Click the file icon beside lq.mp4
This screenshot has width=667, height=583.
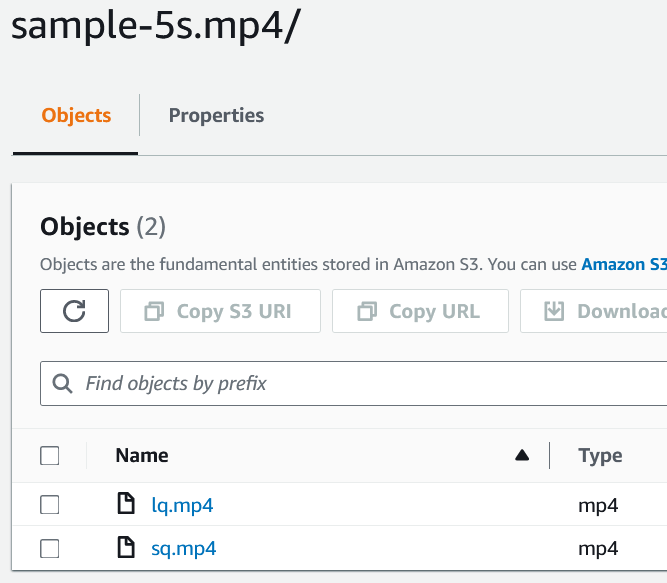(x=126, y=505)
